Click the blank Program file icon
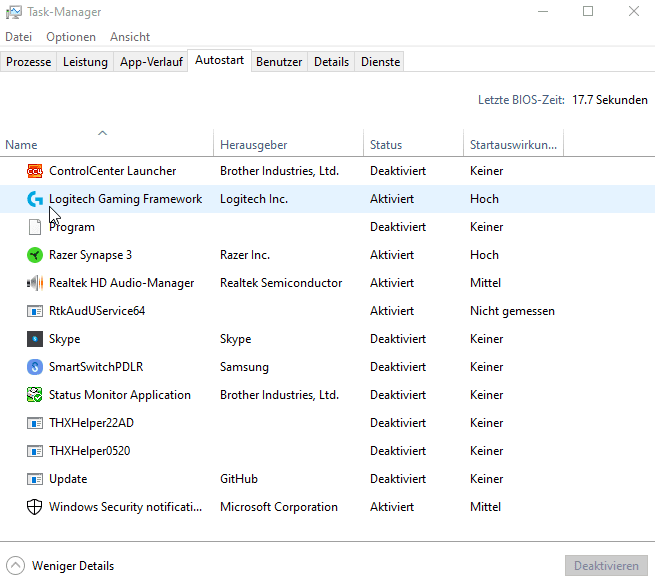Screen dimensions: 655x586 [34, 227]
